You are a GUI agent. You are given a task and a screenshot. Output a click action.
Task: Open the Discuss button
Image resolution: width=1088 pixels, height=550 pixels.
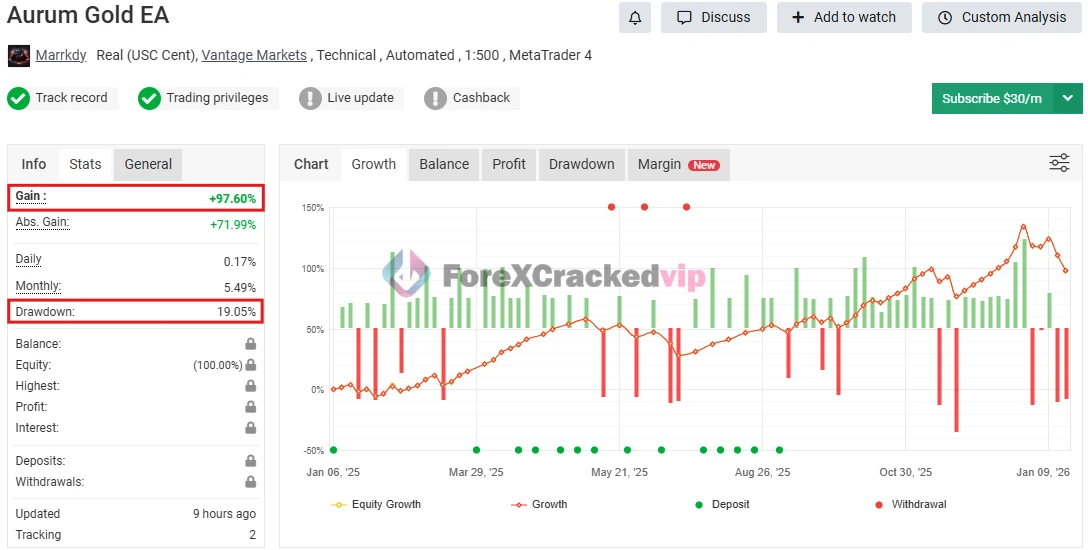coord(714,17)
